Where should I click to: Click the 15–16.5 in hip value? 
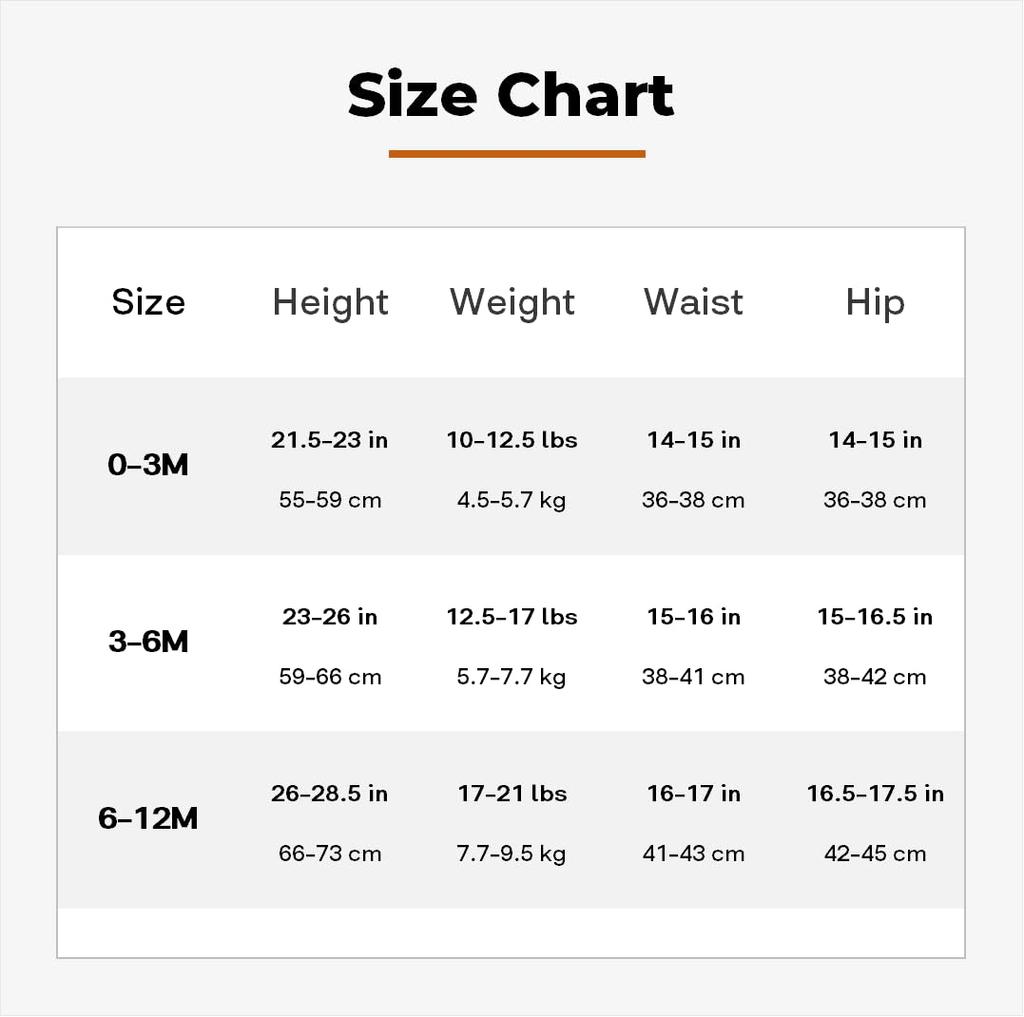click(x=875, y=617)
